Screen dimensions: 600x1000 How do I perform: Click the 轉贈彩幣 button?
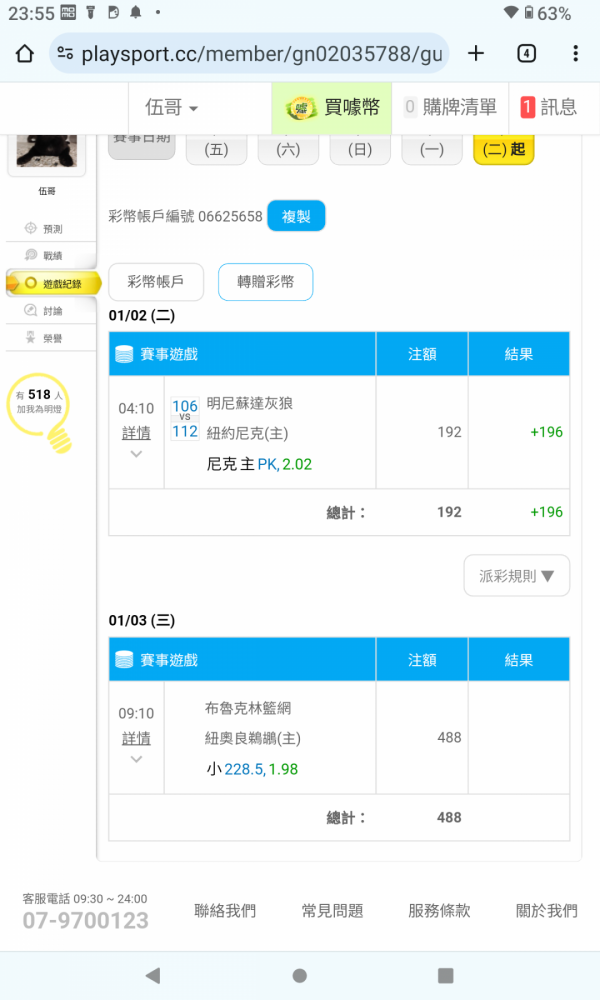(265, 282)
